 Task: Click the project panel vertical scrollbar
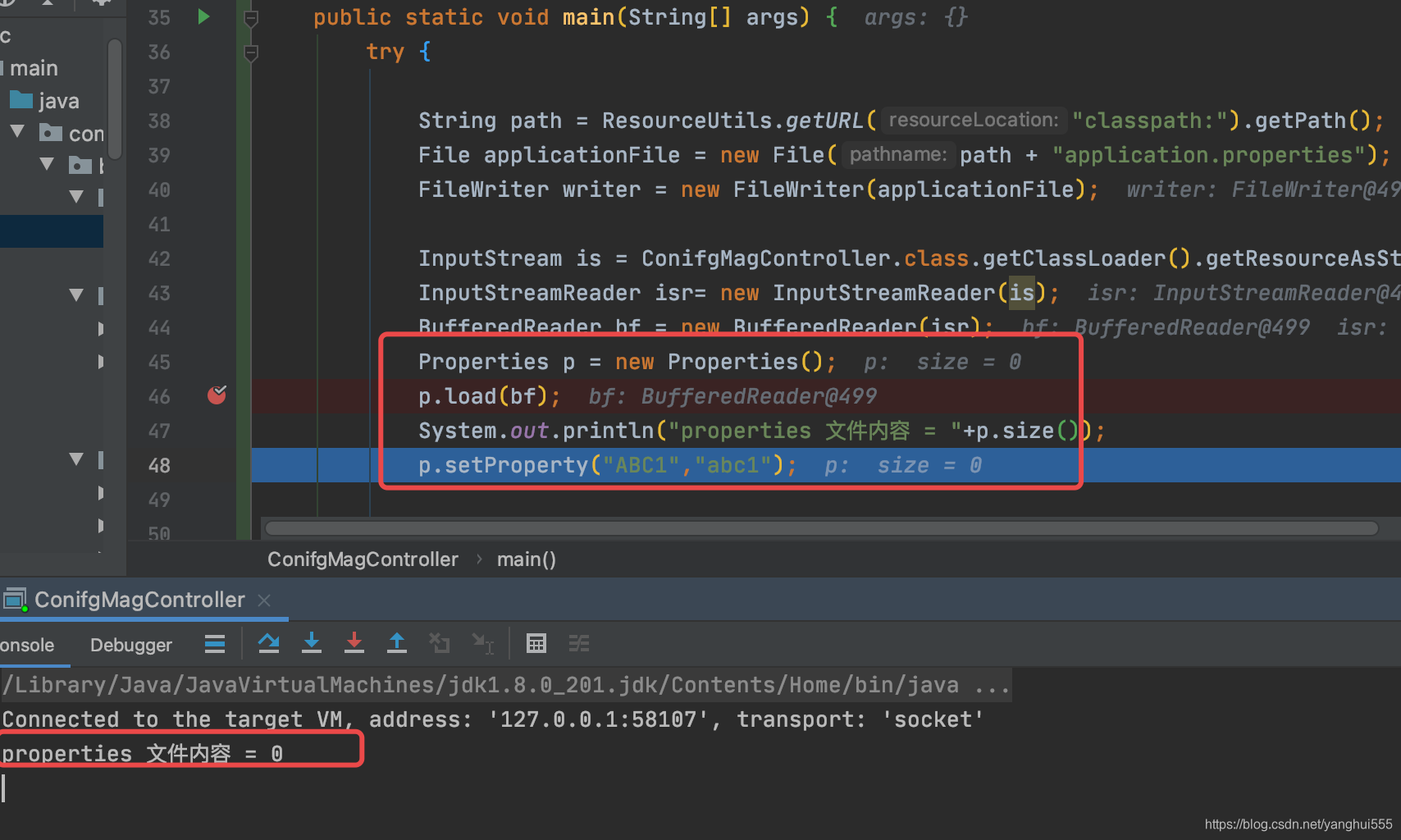(115, 98)
